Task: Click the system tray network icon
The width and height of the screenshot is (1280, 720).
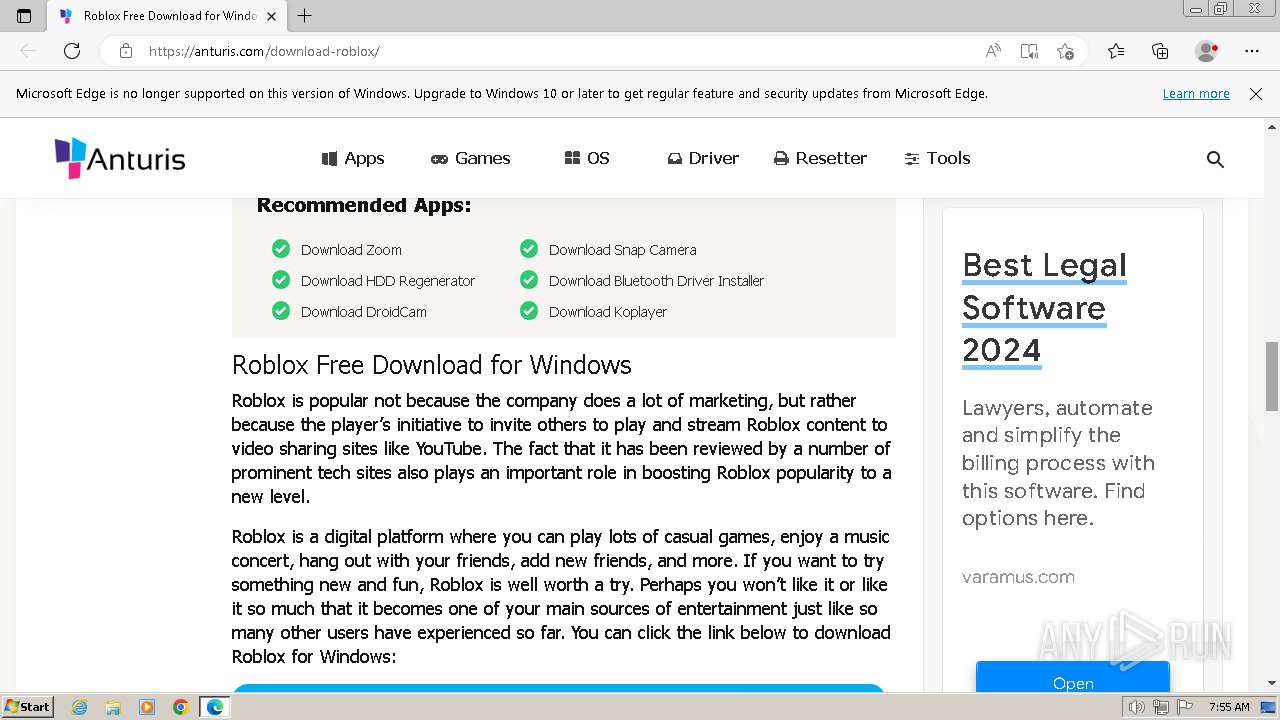Action: coord(1160,707)
